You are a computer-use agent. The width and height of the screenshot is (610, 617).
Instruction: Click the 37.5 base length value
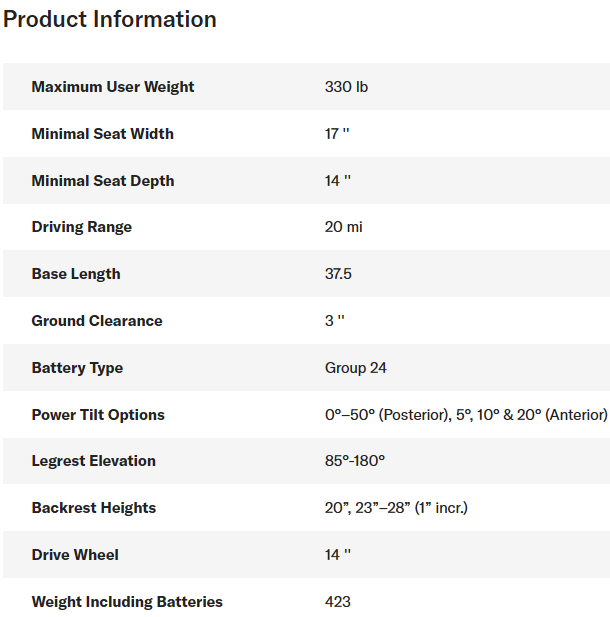(338, 274)
